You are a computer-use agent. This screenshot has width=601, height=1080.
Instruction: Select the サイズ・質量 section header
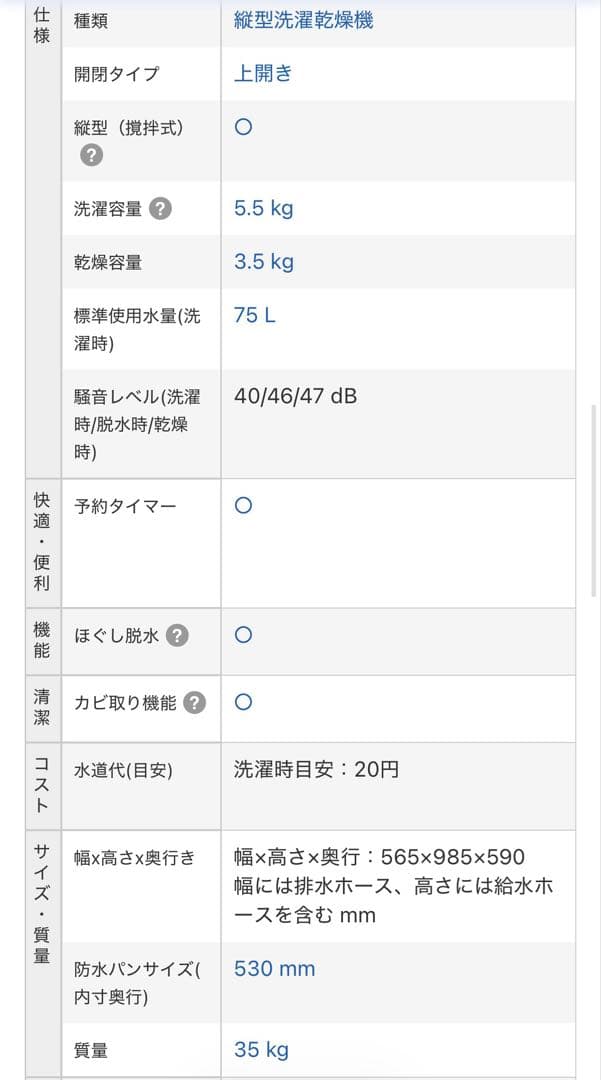(41, 905)
